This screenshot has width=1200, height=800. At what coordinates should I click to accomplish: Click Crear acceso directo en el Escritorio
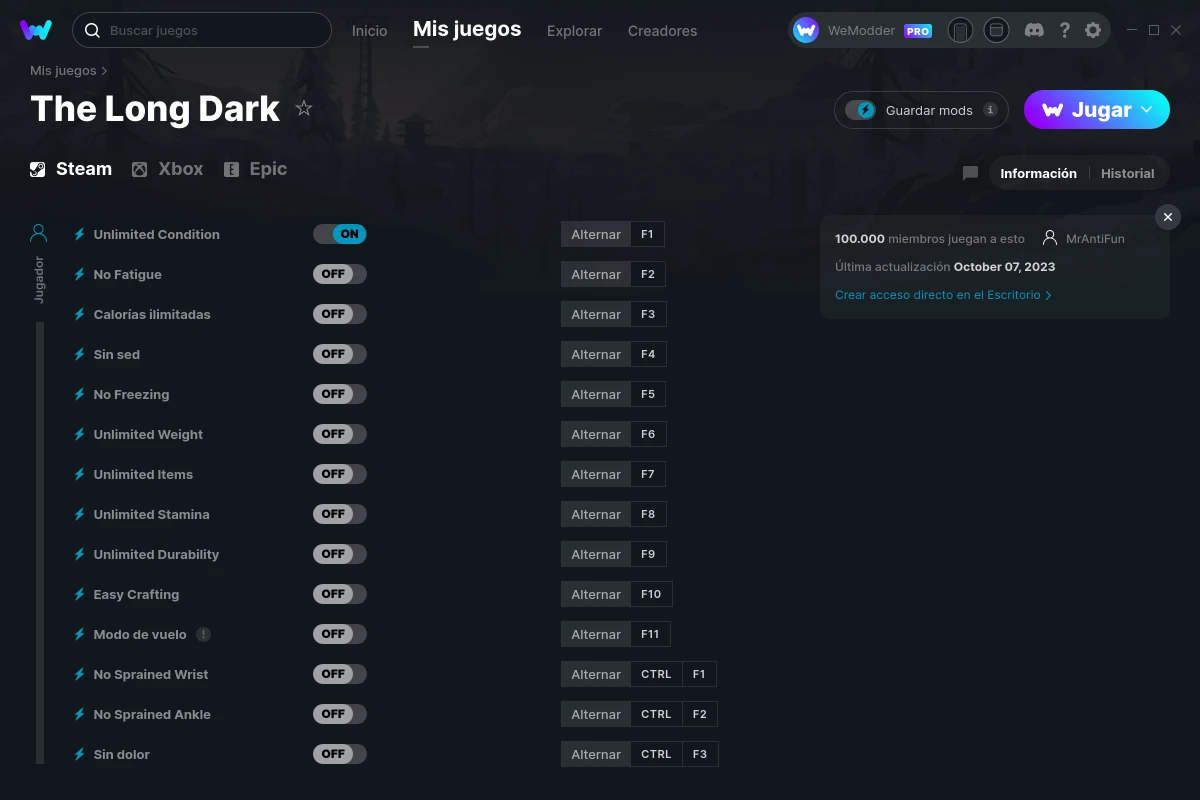point(943,295)
